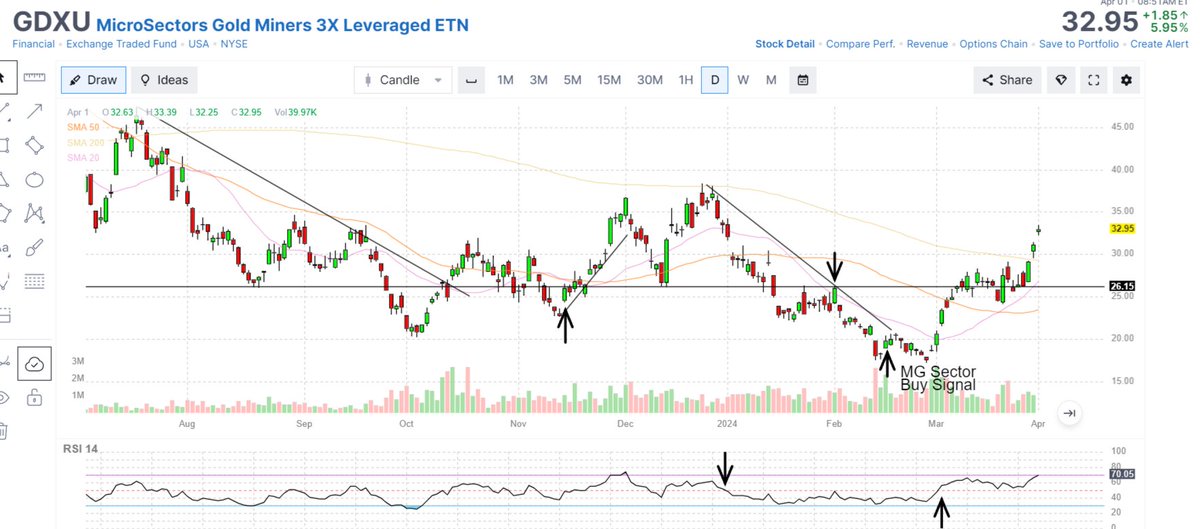Open the Options Chain link
Image resolution: width=1200 pixels, height=529 pixels.
pyautogui.click(x=993, y=44)
